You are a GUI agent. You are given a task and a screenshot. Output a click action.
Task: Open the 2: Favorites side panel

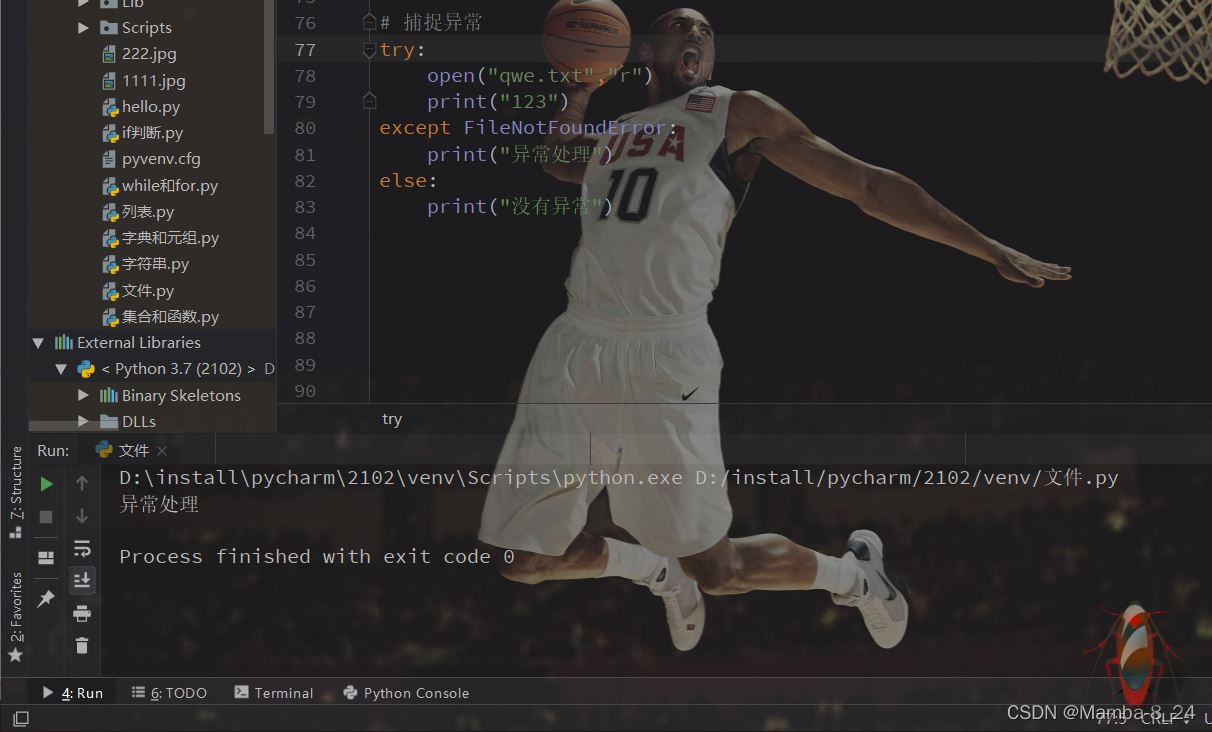[x=15, y=616]
